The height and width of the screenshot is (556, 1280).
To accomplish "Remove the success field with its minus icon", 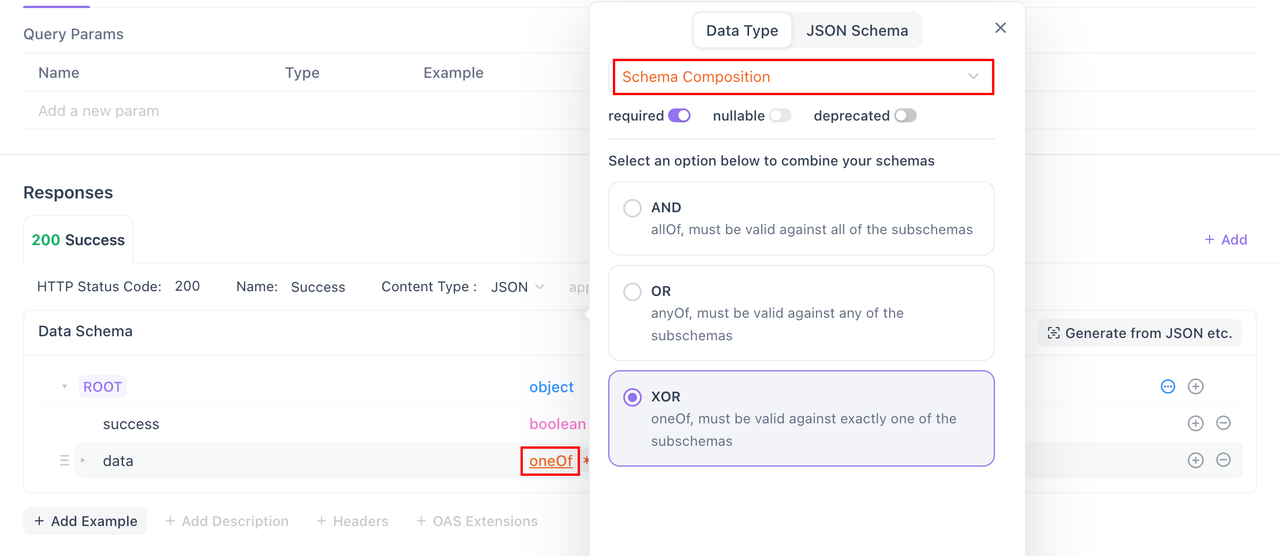I will coord(1223,423).
